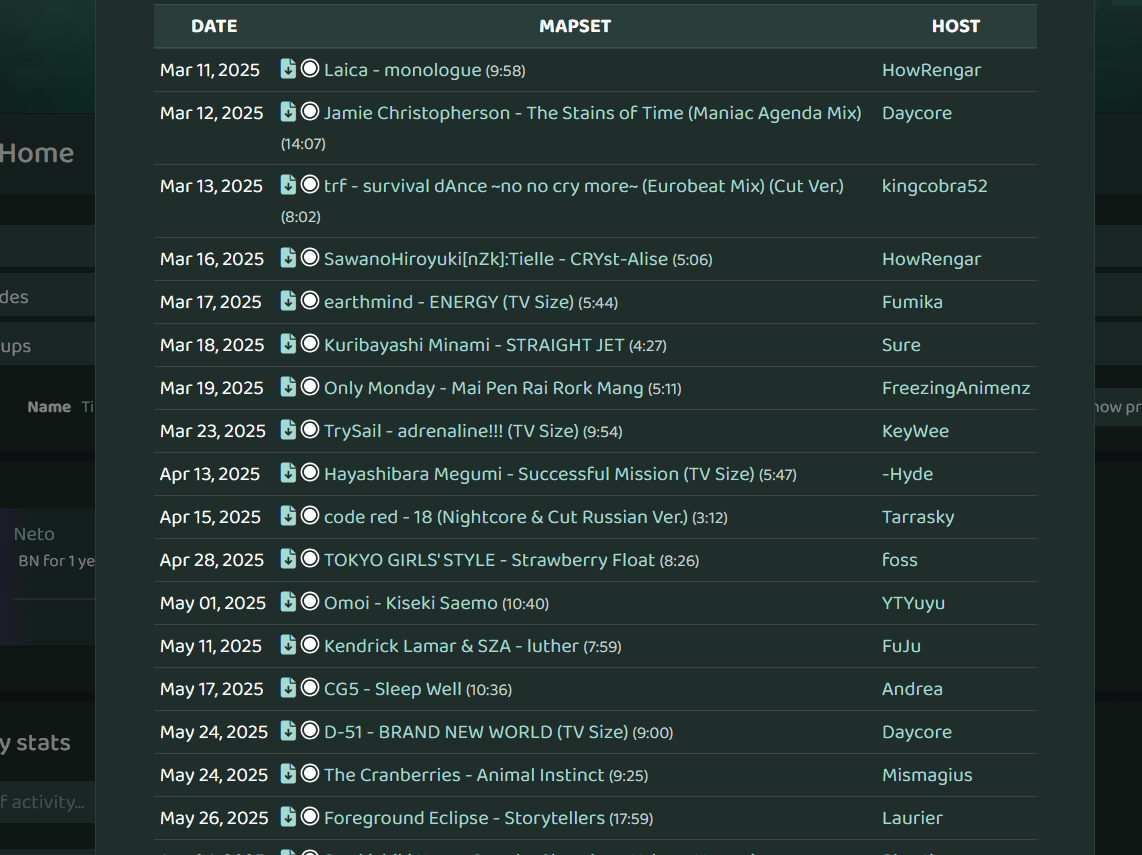The height and width of the screenshot is (855, 1142).
Task: Open TOKYO GIRLS' STYLE Strawberry Float link
Action: pyautogui.click(x=489, y=559)
